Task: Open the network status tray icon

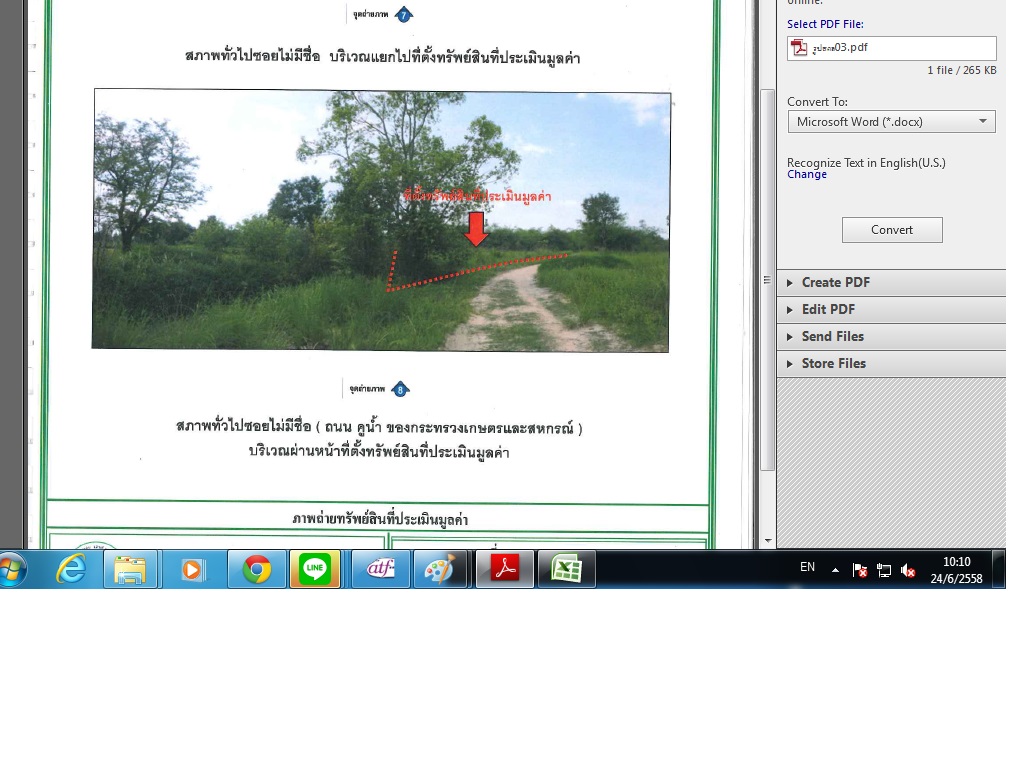Action: click(884, 570)
